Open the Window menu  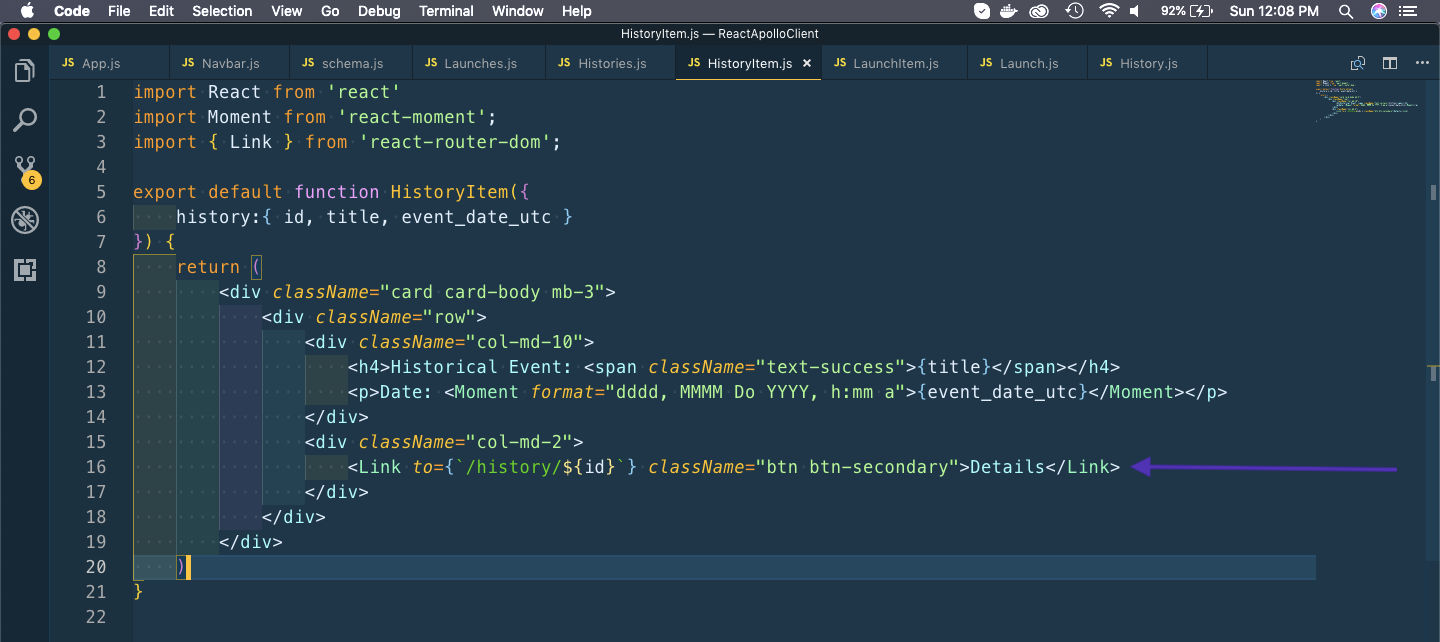click(x=518, y=11)
